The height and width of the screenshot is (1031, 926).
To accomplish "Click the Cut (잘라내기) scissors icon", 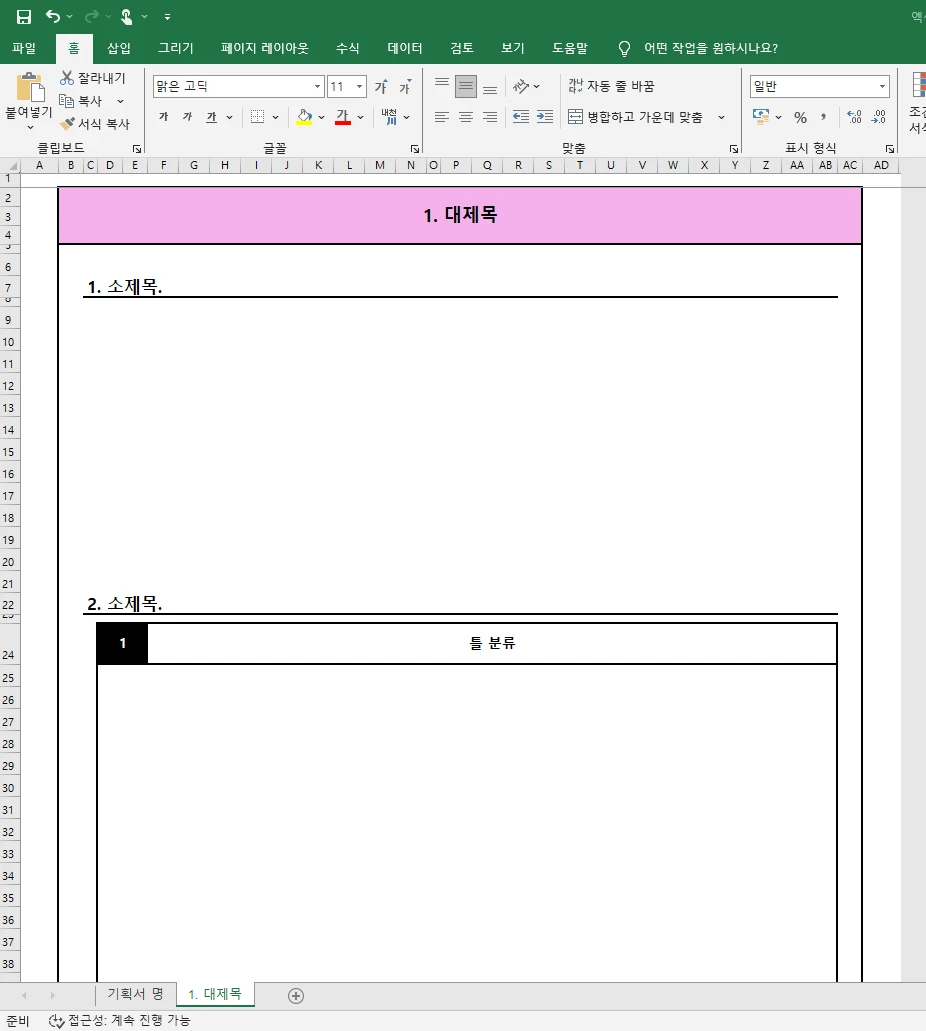I will (x=66, y=78).
